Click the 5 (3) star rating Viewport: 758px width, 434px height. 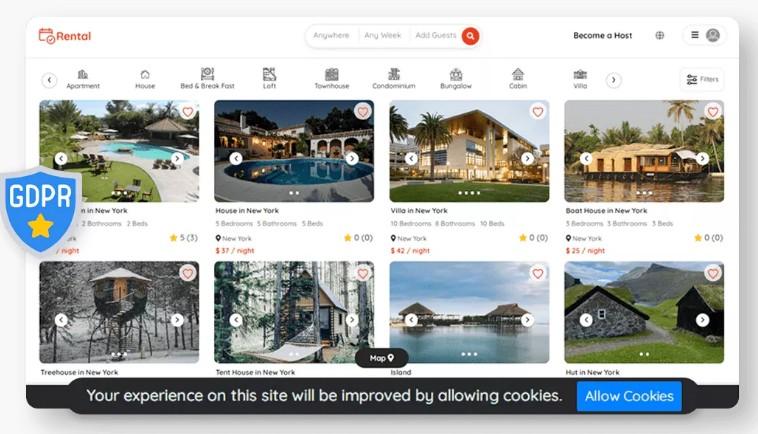pos(184,238)
